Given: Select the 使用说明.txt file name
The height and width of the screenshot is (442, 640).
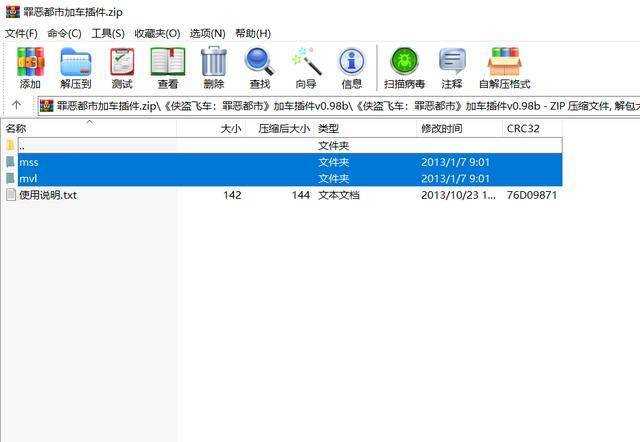Looking at the screenshot, I should point(48,195).
